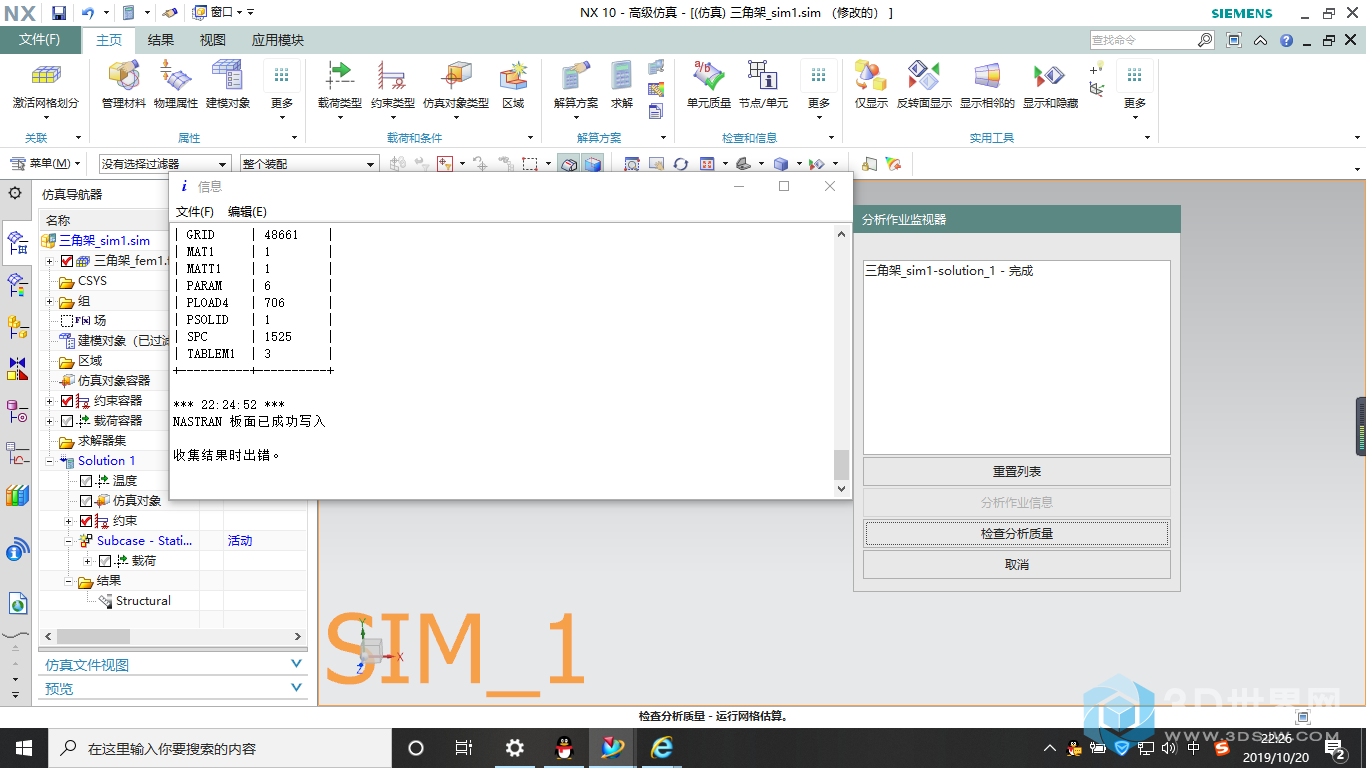
Task: Click 显示和隐藏 icon
Action: (1050, 76)
